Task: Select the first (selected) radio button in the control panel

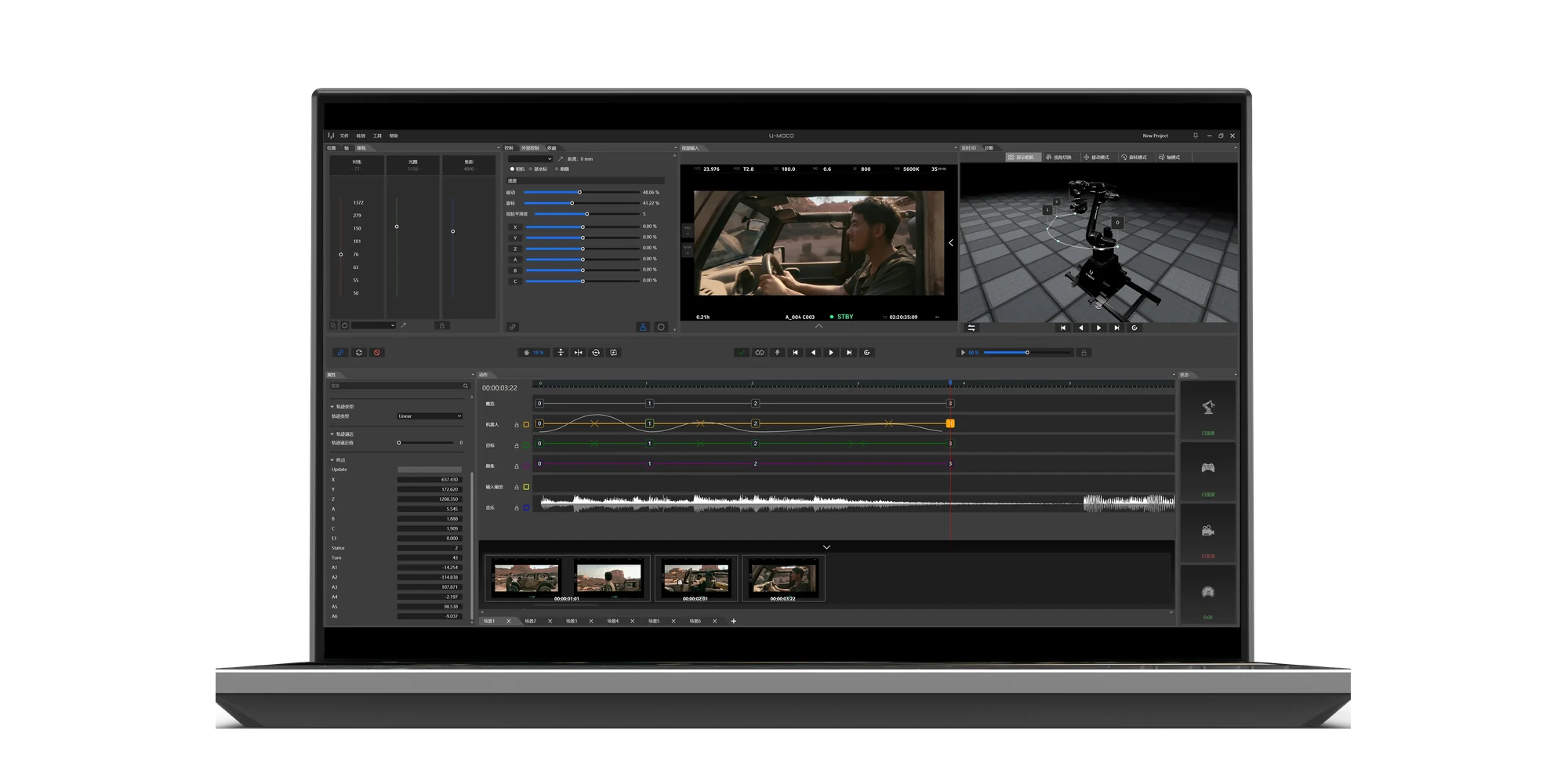Action: (512, 169)
